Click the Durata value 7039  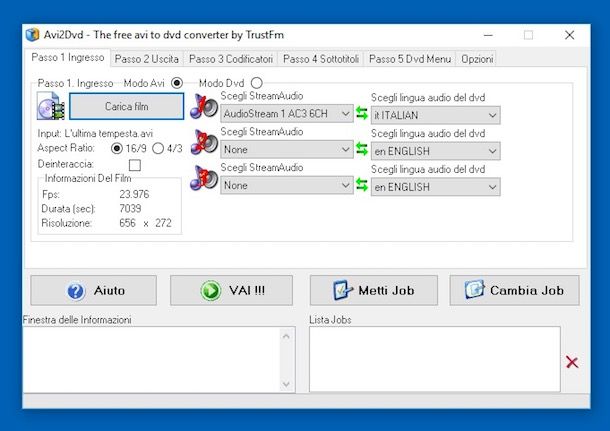(130, 208)
